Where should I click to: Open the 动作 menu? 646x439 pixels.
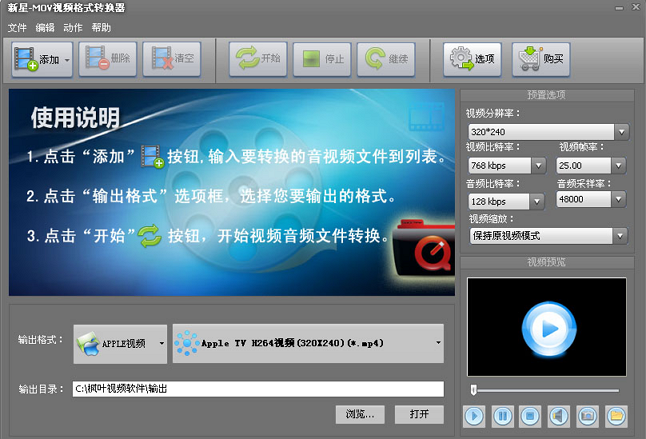tap(73, 28)
